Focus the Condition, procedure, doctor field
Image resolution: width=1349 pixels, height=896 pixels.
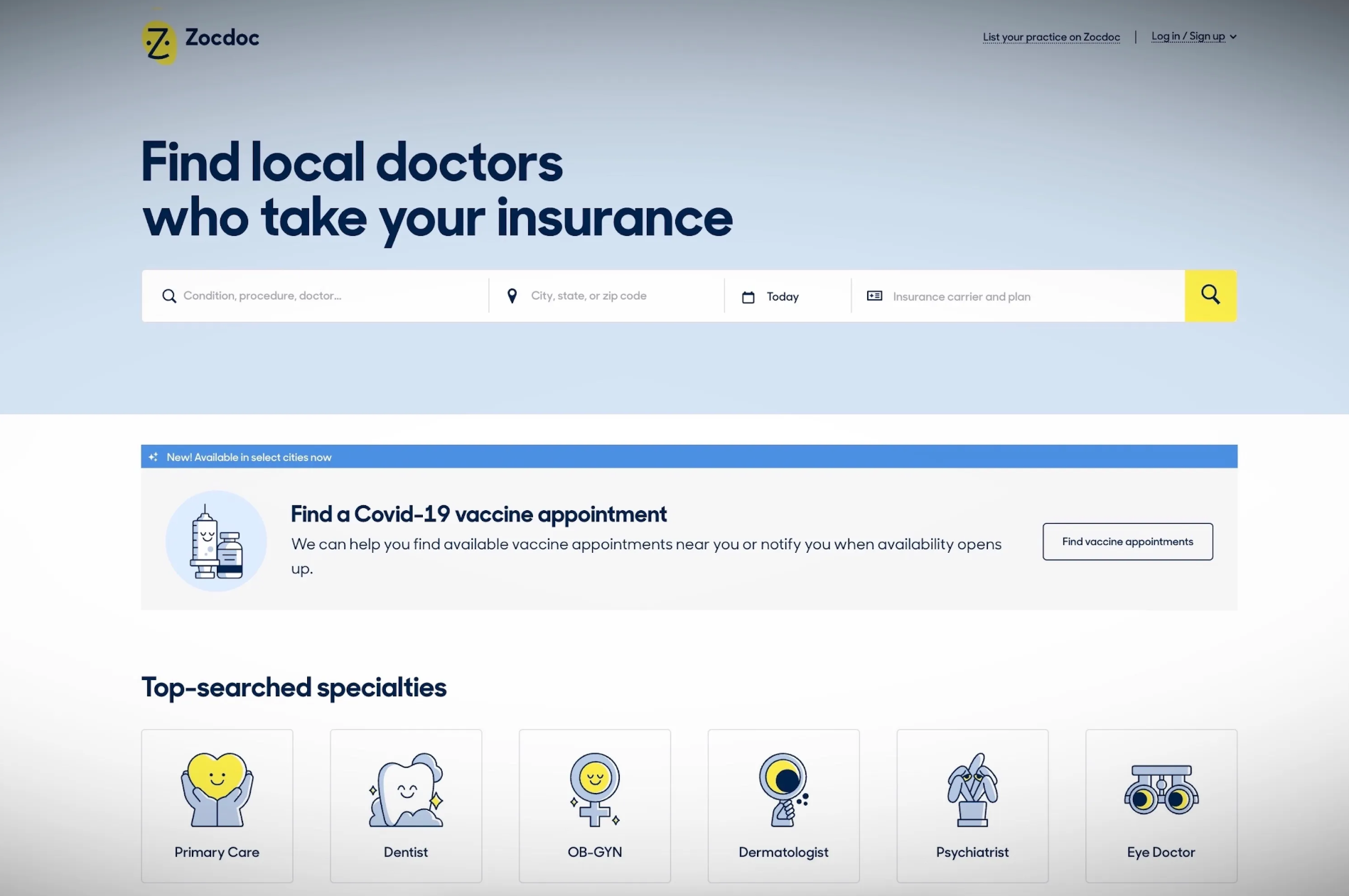click(316, 296)
